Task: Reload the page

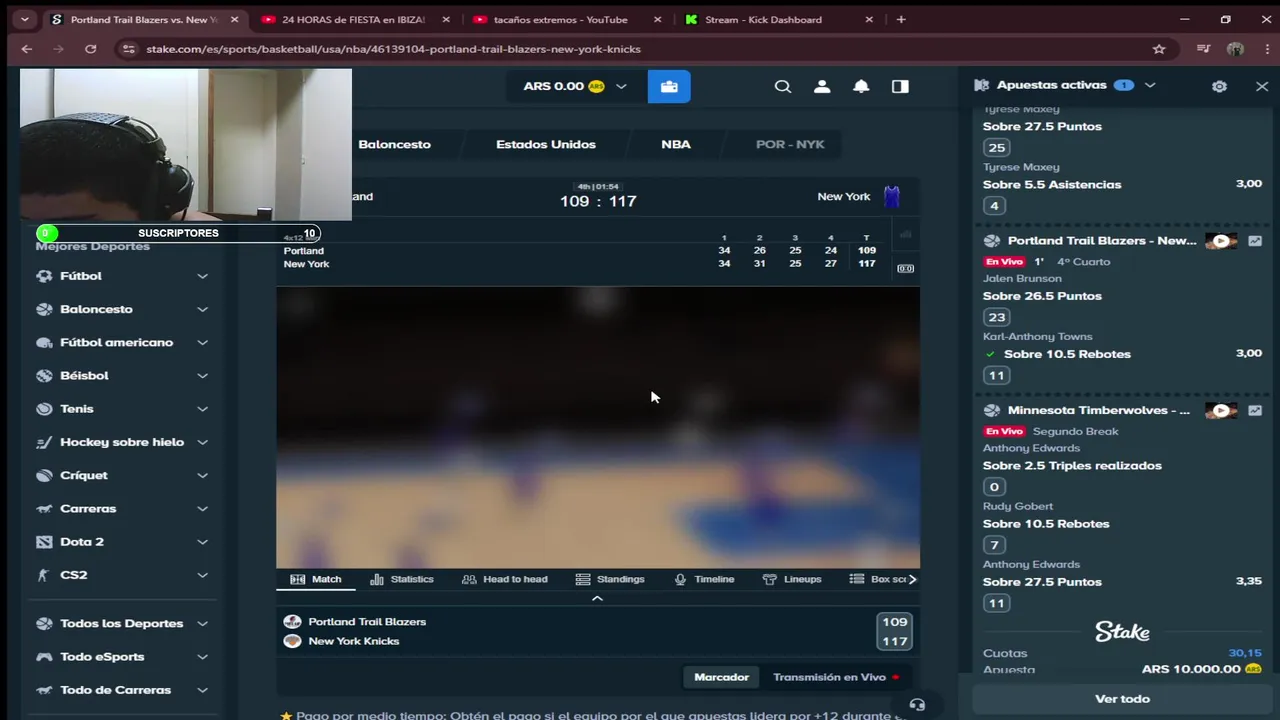Action: click(91, 49)
